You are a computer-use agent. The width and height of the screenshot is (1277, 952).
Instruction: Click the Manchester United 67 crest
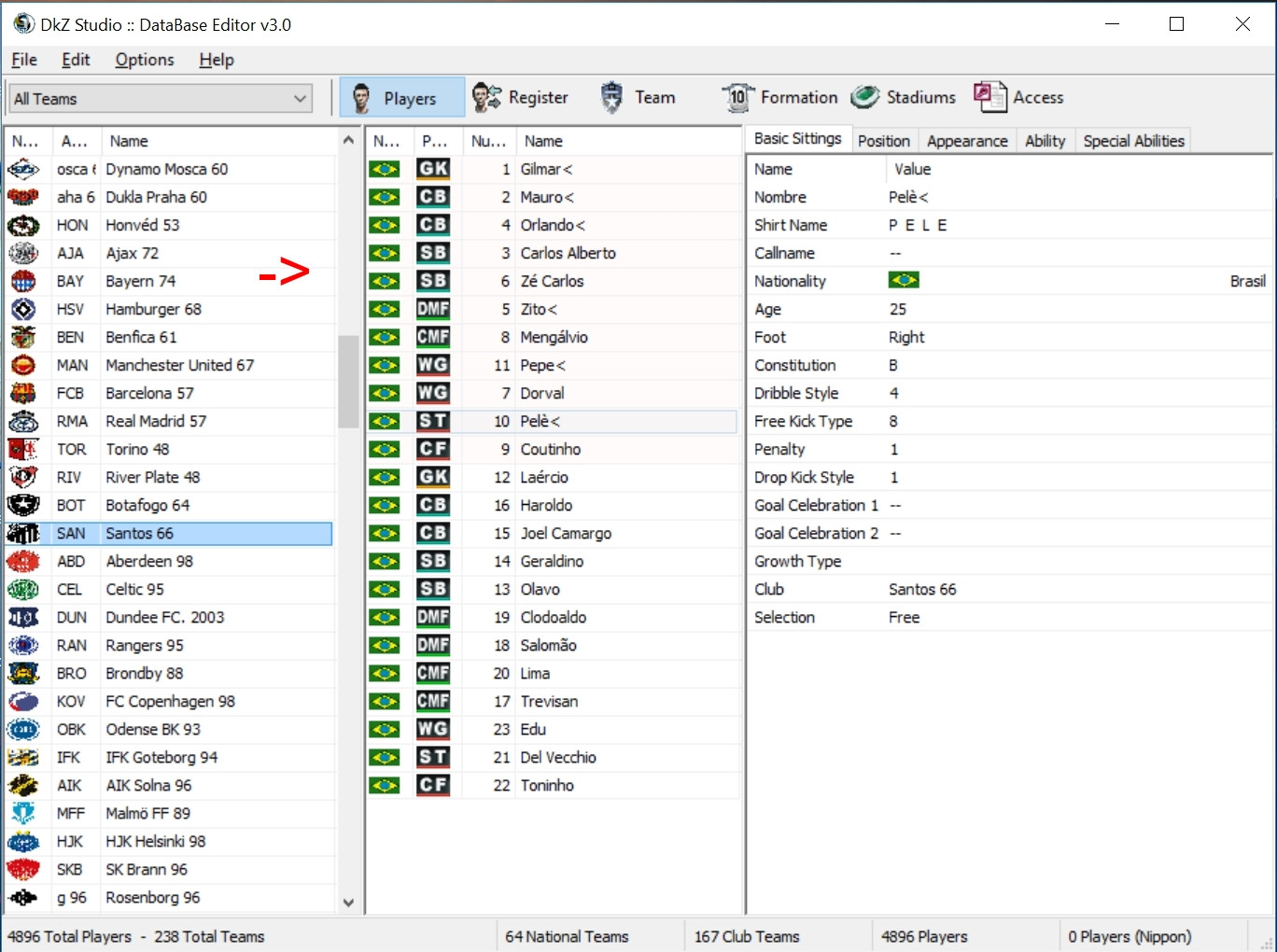pyautogui.click(x=23, y=365)
